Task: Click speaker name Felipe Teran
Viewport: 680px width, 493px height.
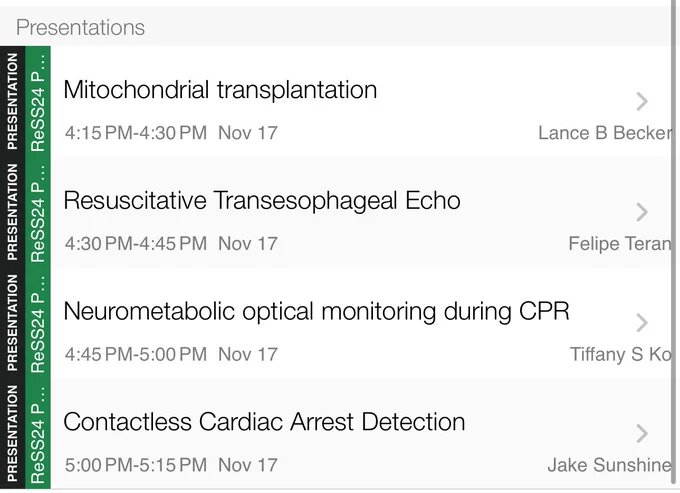Action: coord(620,244)
